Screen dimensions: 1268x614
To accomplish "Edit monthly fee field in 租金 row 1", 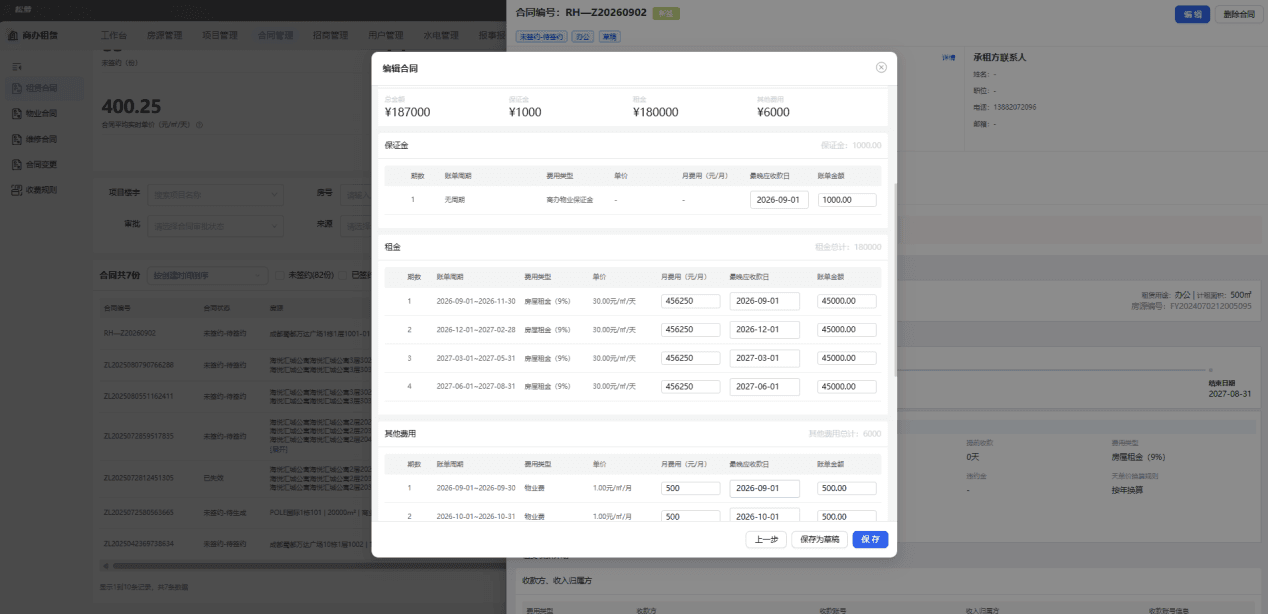I will pyautogui.click(x=690, y=301).
